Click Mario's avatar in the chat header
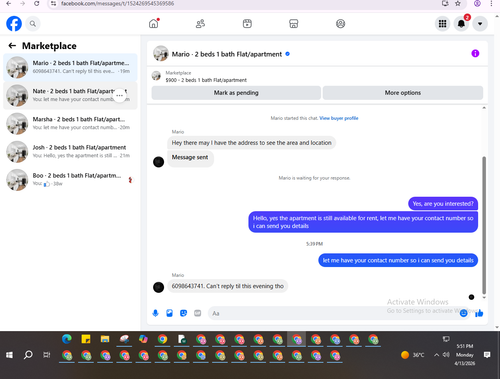This screenshot has width=500, height=379. (x=160, y=53)
